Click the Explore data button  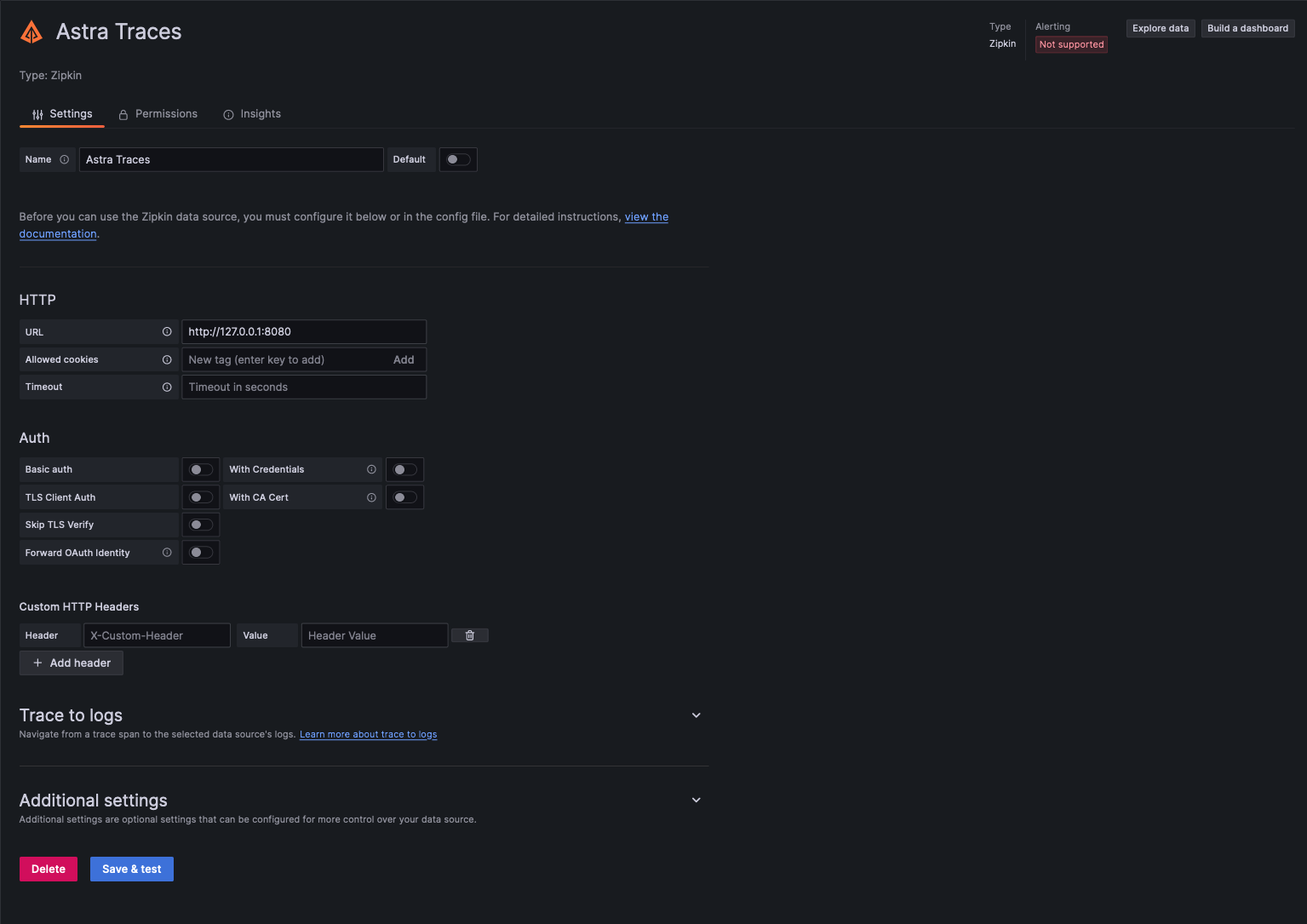pyautogui.click(x=1161, y=28)
